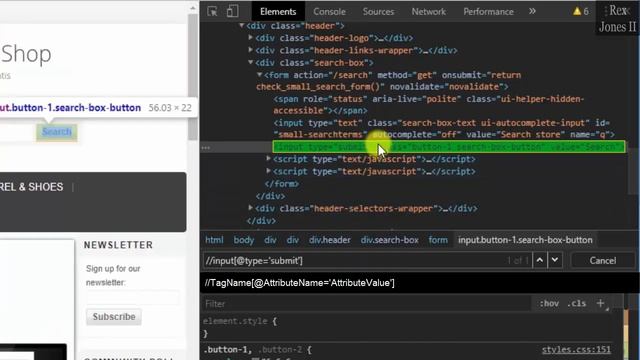The image size is (640, 360).
Task: Open styles.css:151 source link
Action: pyautogui.click(x=576, y=350)
